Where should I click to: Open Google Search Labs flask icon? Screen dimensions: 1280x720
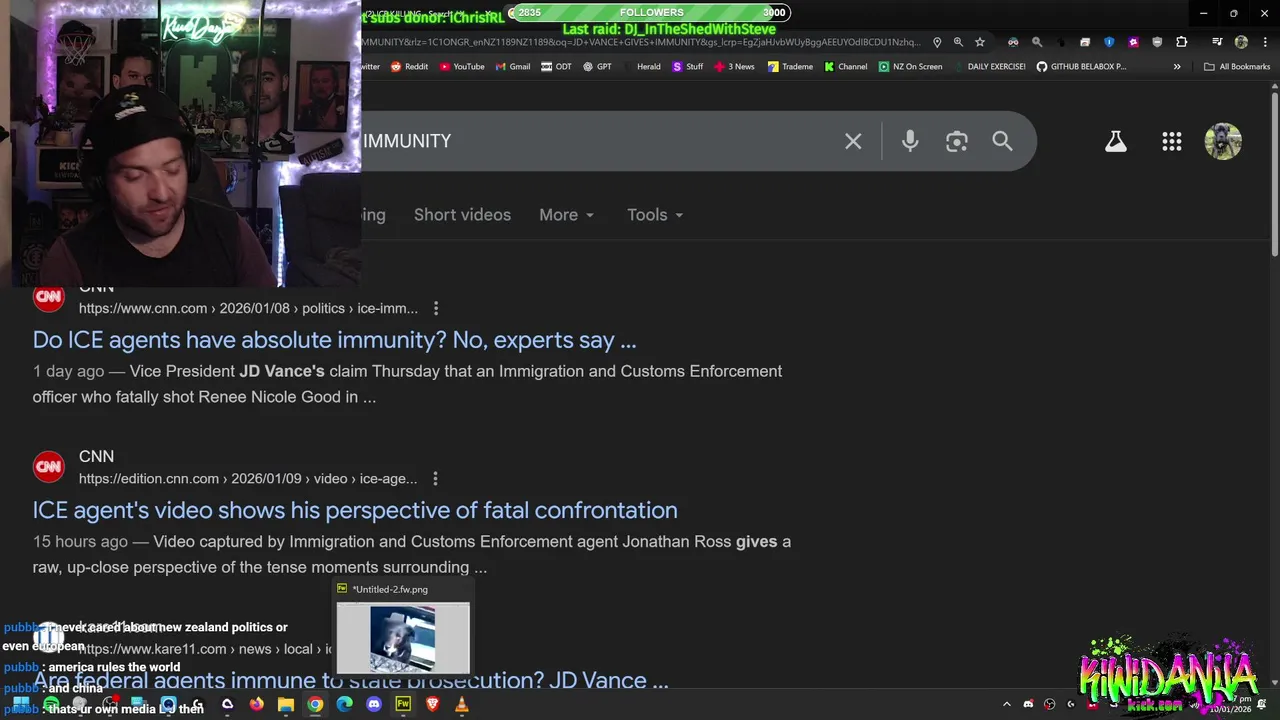1116,141
